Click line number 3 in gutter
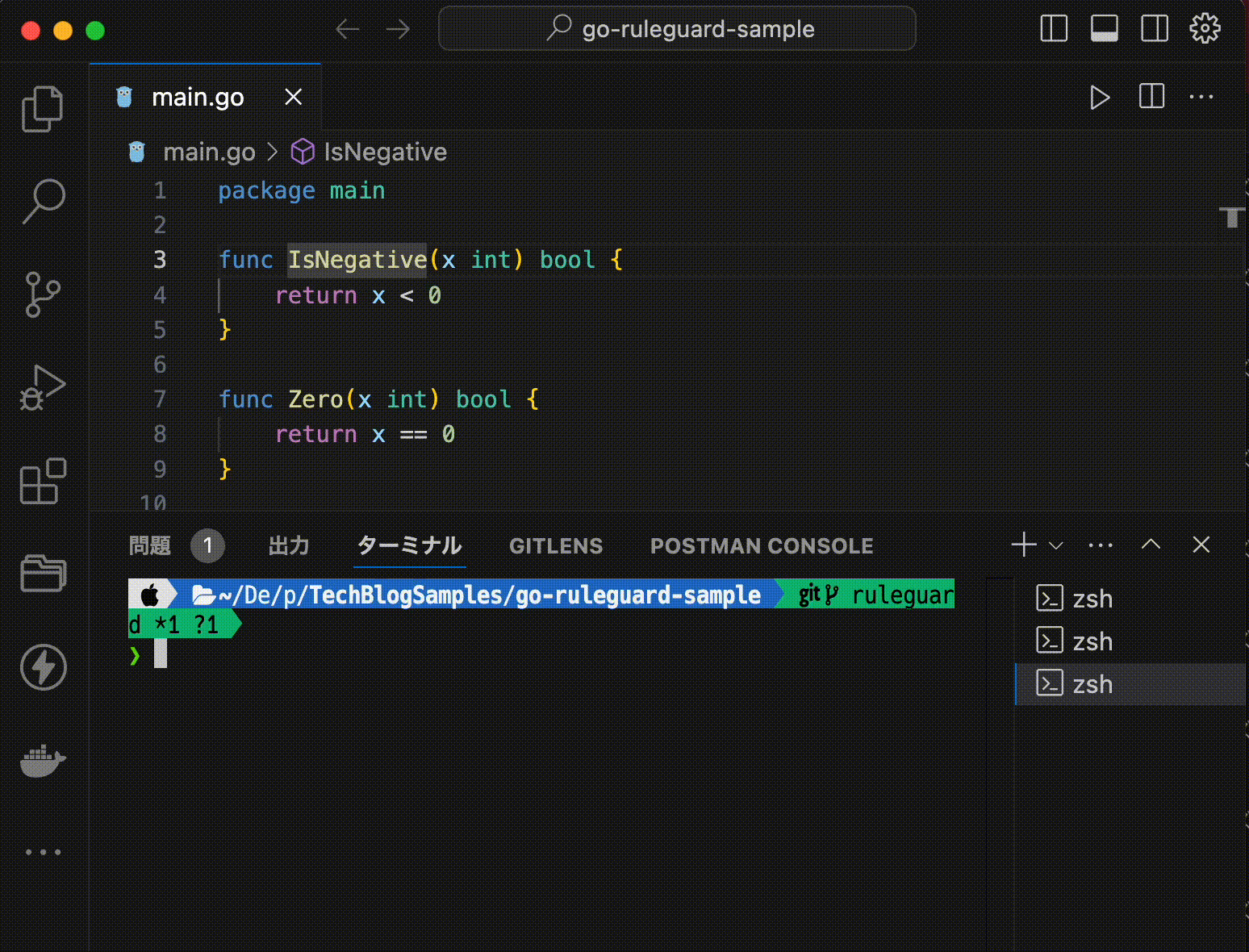Screen dimensions: 1249x952 160,260
